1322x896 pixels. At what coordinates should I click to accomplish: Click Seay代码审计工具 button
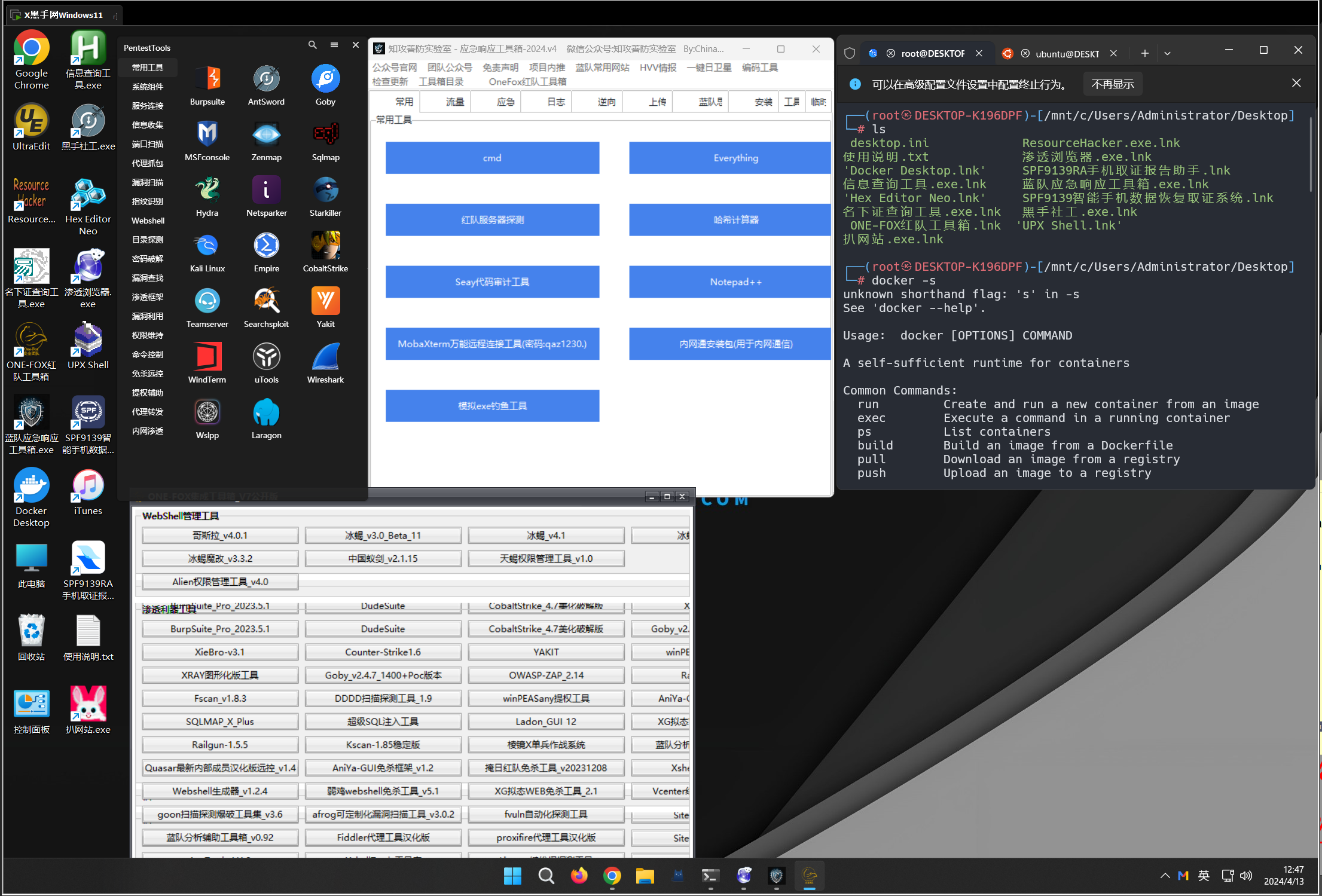(492, 282)
